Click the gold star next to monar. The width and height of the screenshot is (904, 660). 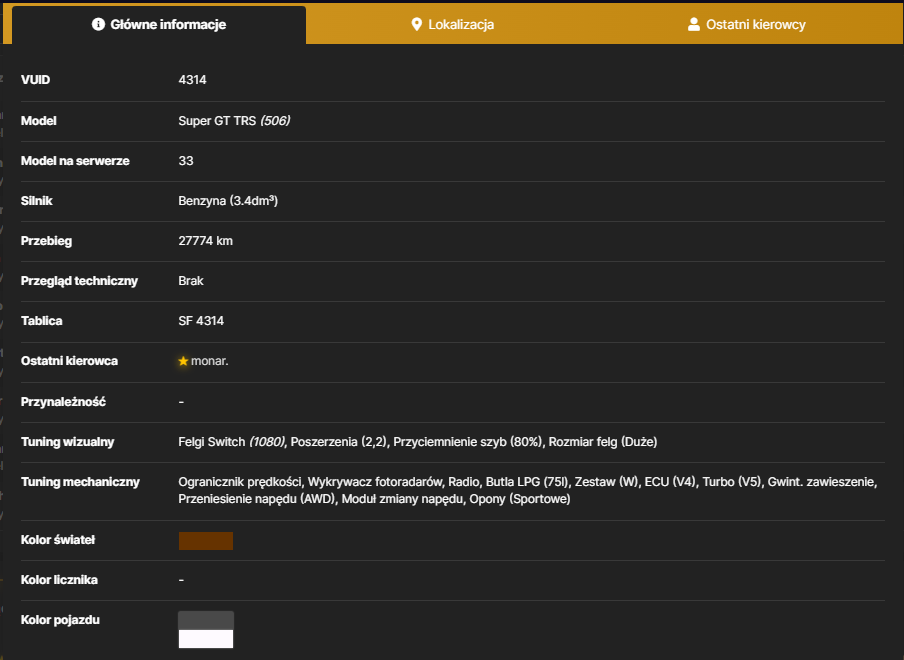point(183,361)
